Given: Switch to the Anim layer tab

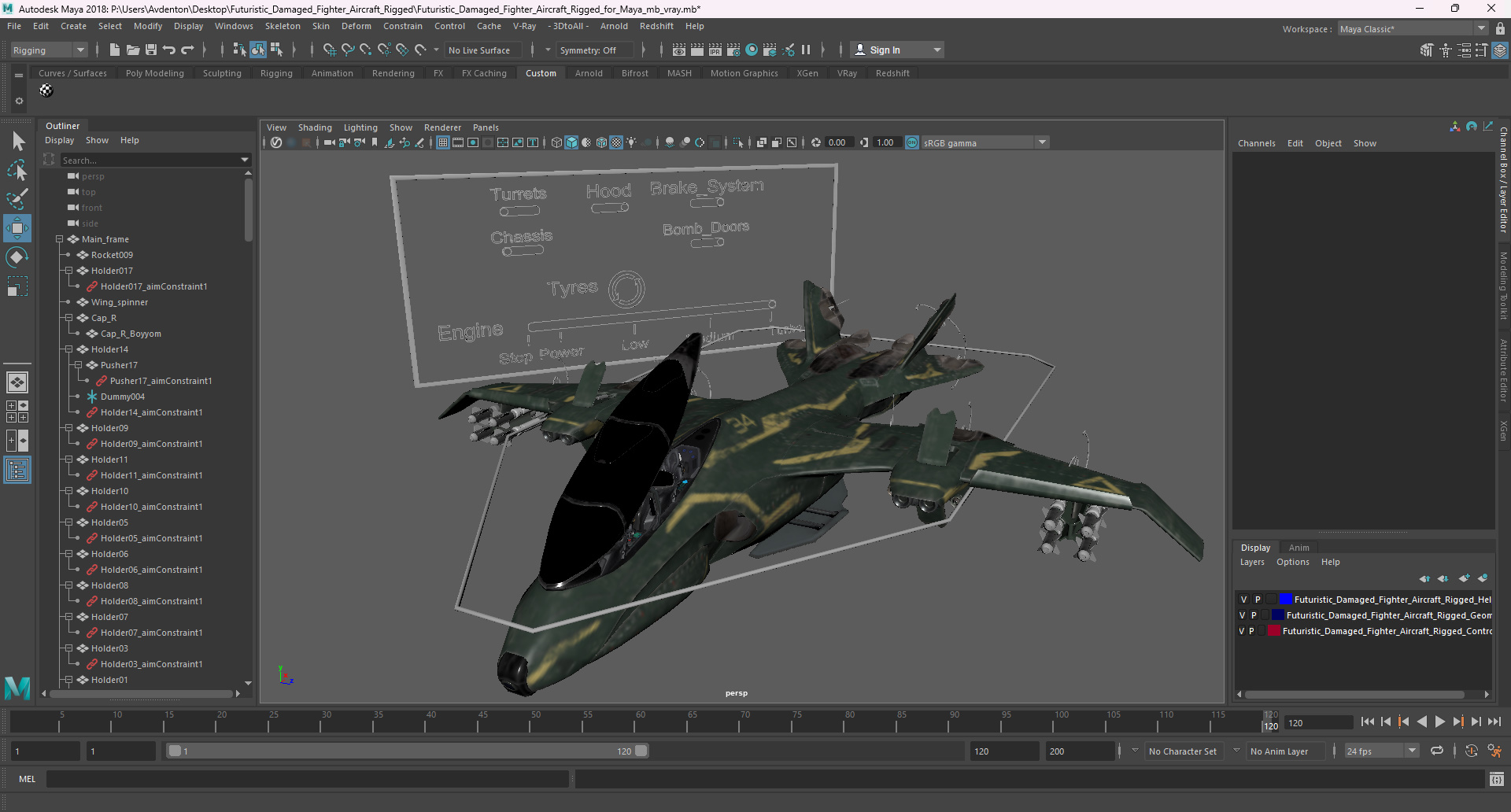Looking at the screenshot, I should tap(1299, 548).
